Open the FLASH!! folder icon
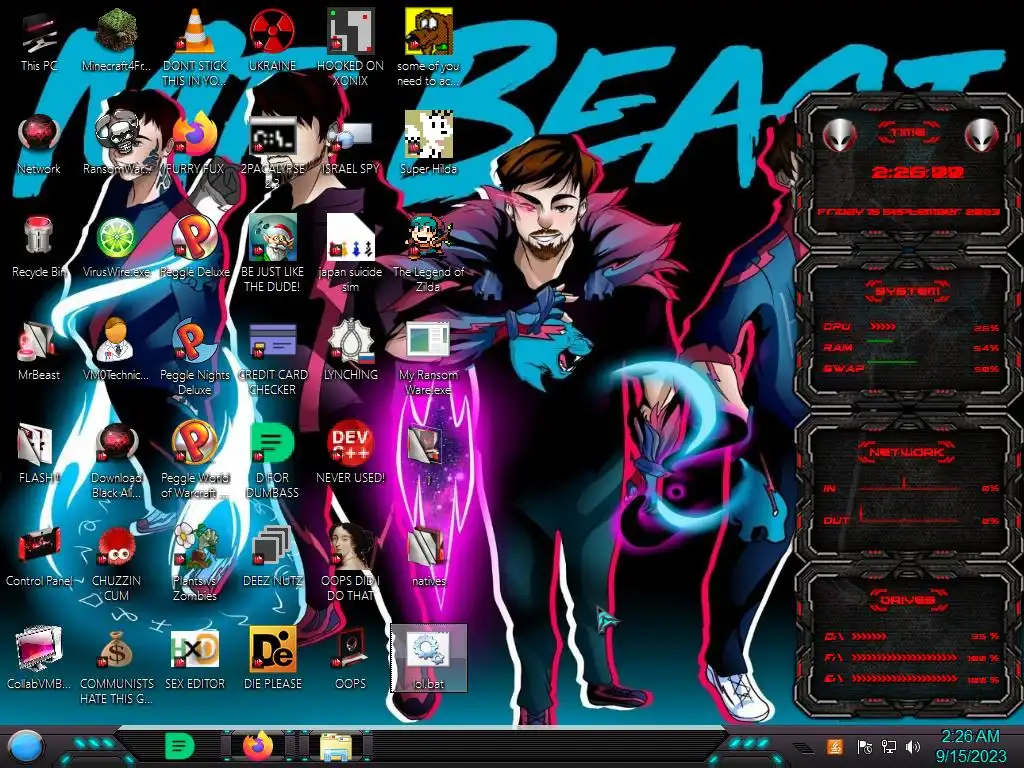Image resolution: width=1024 pixels, height=768 pixels. coord(39,453)
